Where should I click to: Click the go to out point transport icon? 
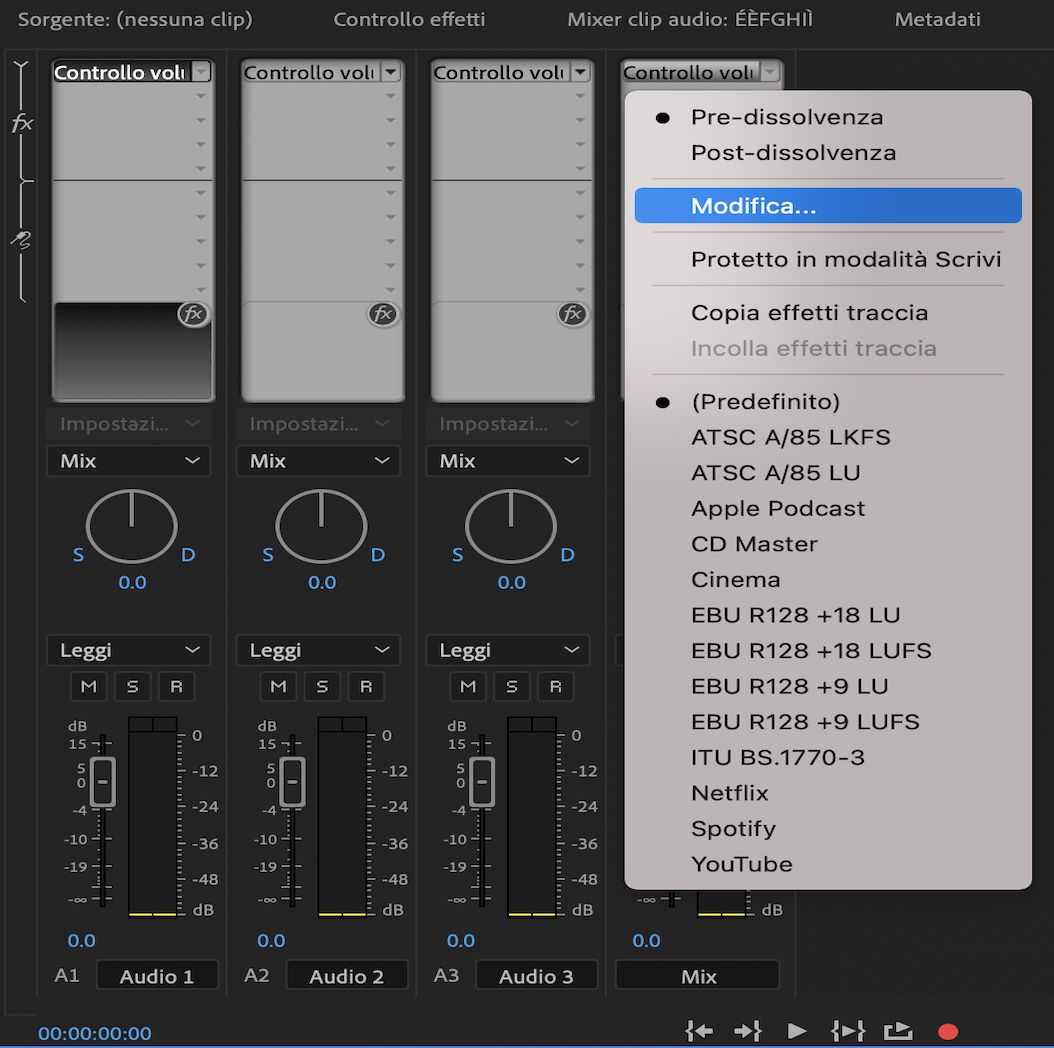pyautogui.click(x=747, y=1031)
